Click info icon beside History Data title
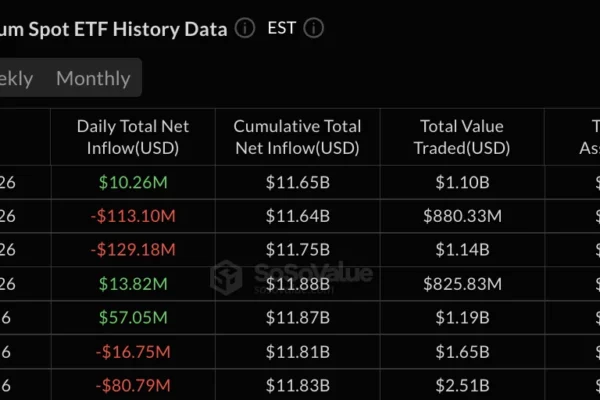 tap(245, 28)
